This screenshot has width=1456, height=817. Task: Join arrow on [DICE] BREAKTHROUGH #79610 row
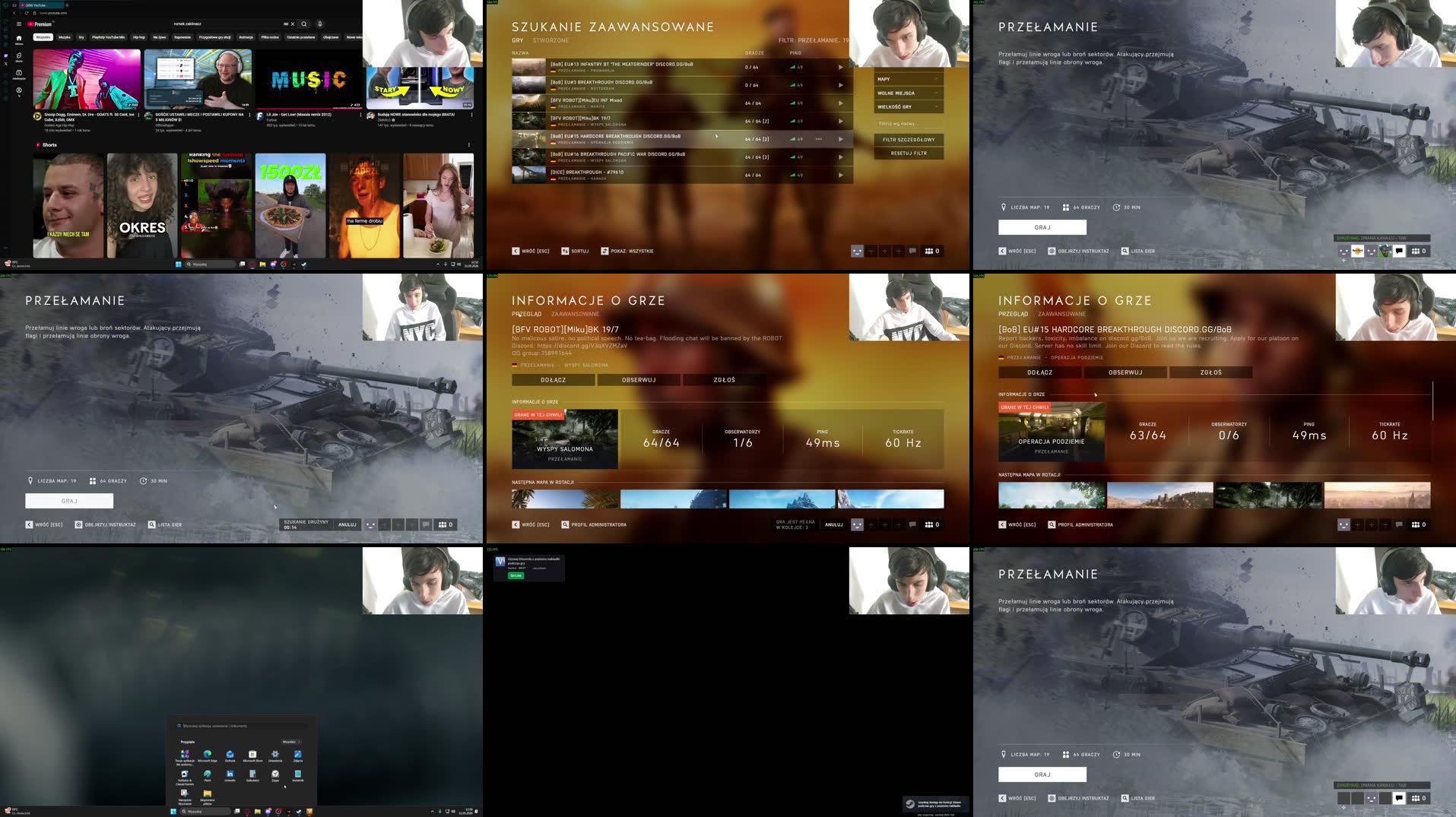[840, 175]
